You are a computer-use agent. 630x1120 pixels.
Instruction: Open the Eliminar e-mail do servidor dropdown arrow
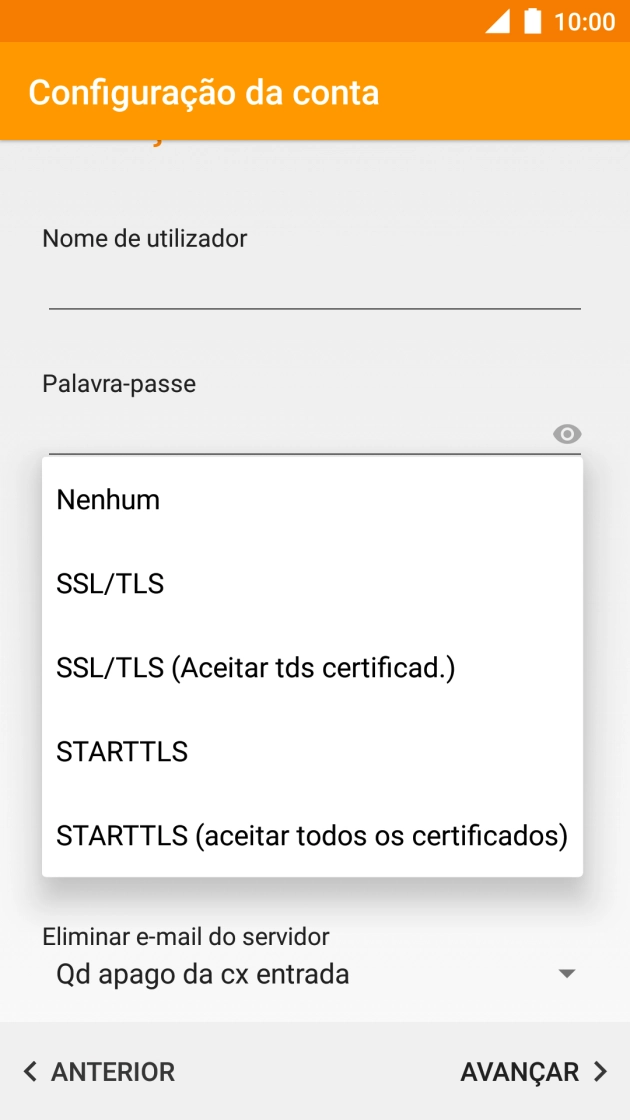(567, 972)
